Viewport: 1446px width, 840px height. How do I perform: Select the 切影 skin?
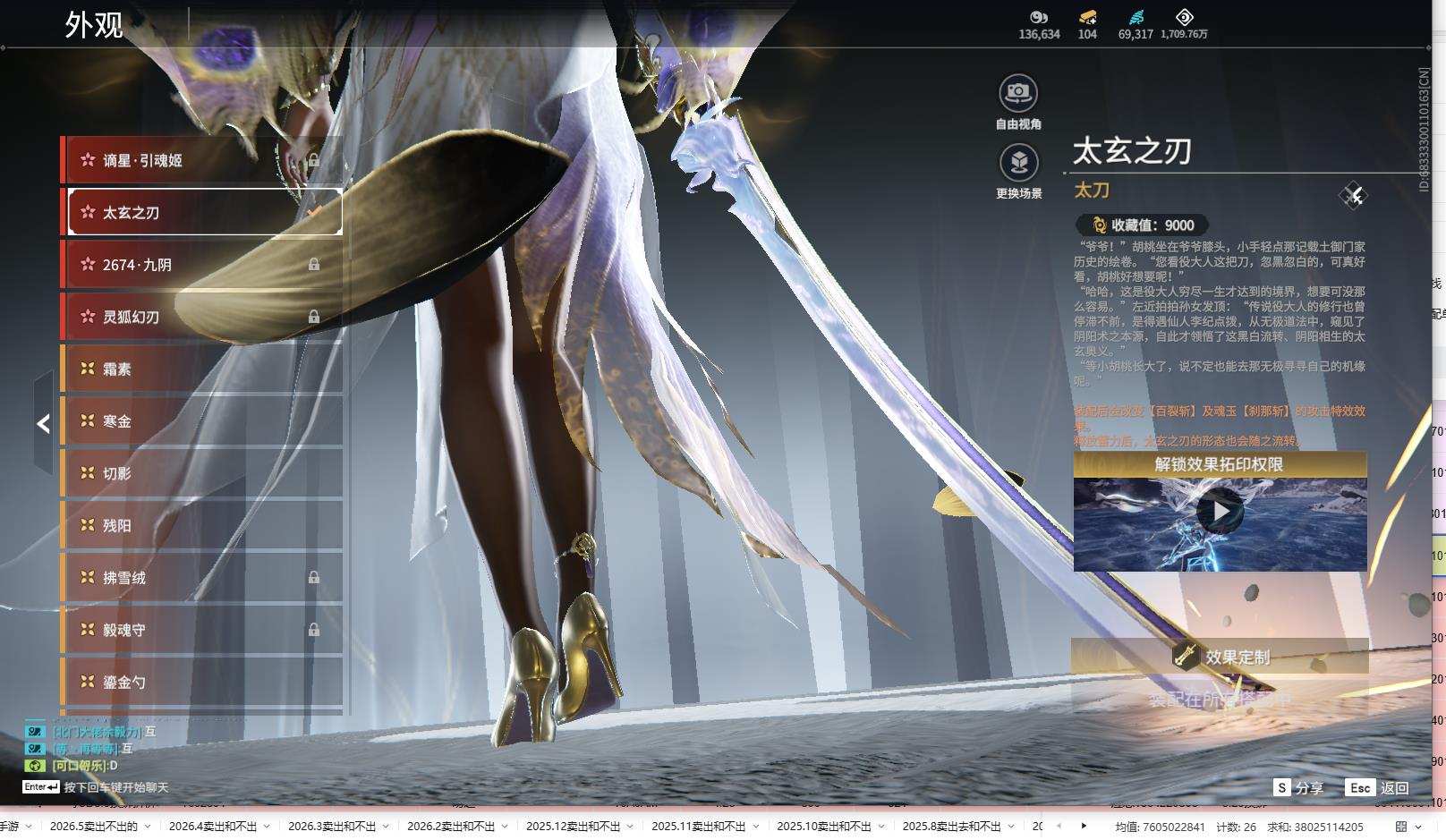(x=202, y=473)
